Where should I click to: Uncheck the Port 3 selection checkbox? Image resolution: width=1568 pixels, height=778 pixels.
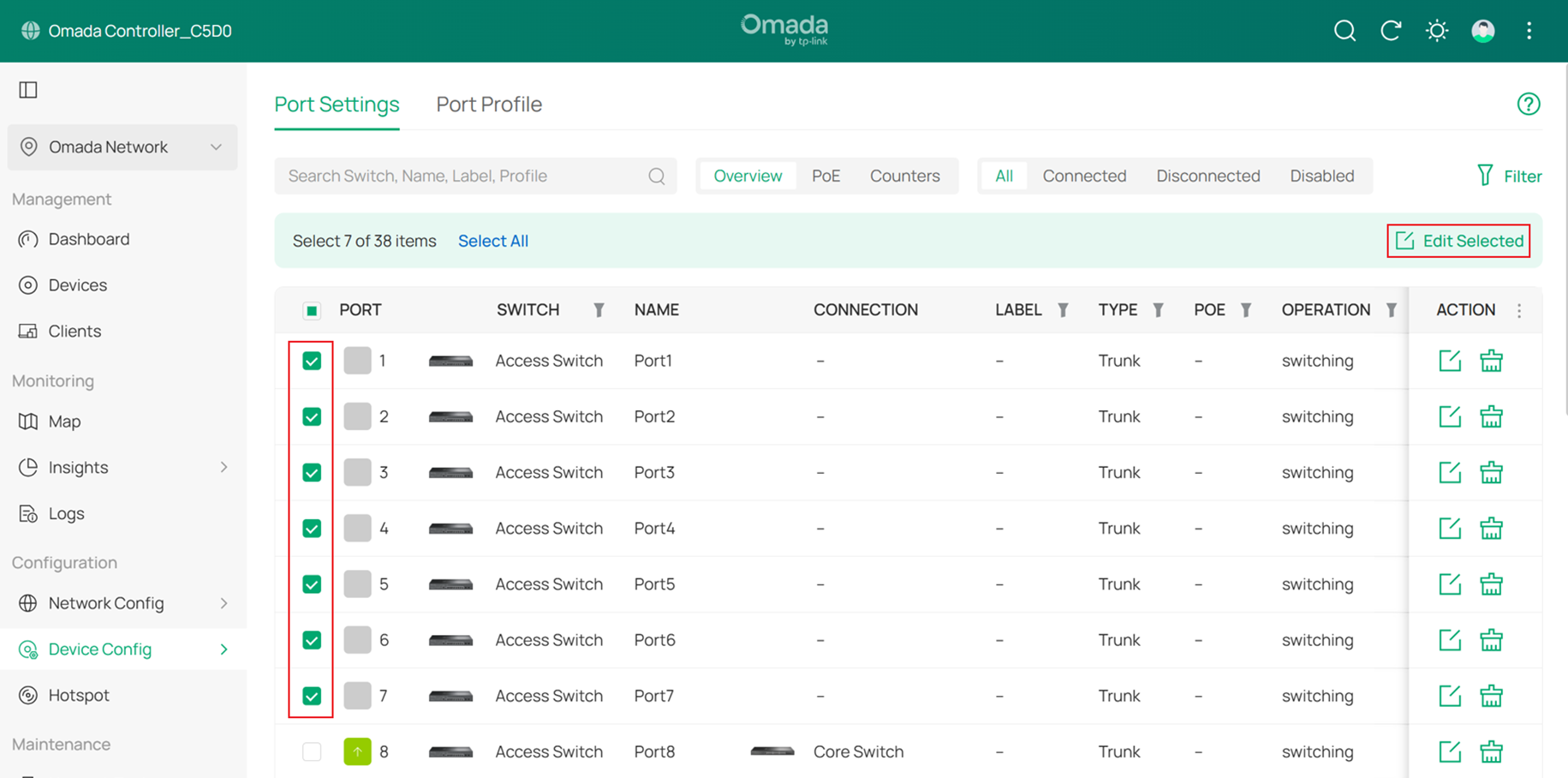[x=311, y=472]
